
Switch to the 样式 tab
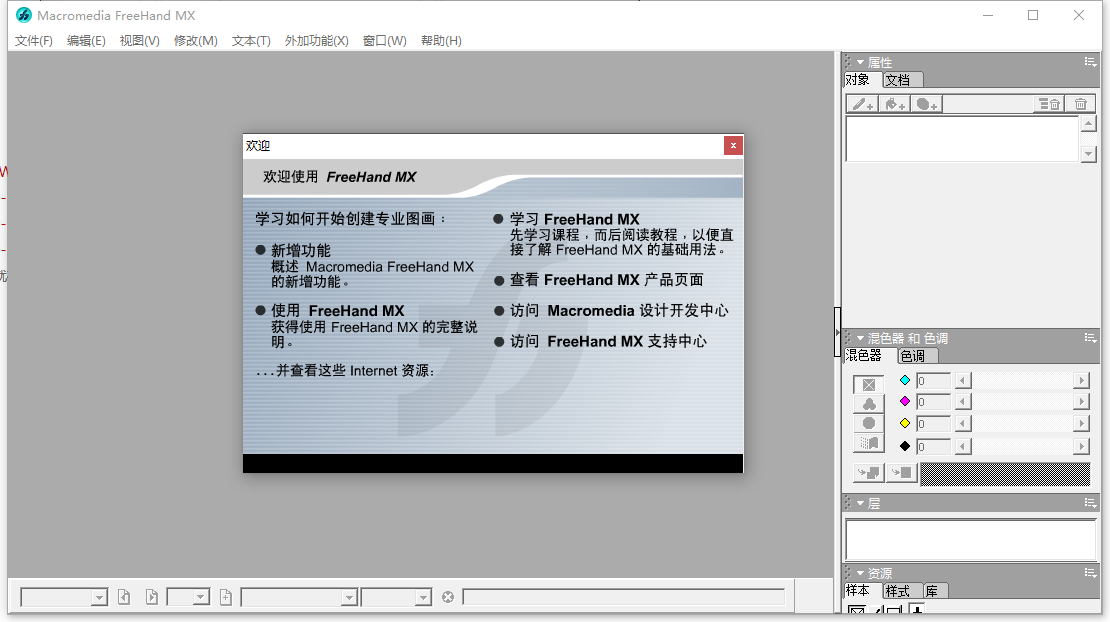tap(902, 591)
